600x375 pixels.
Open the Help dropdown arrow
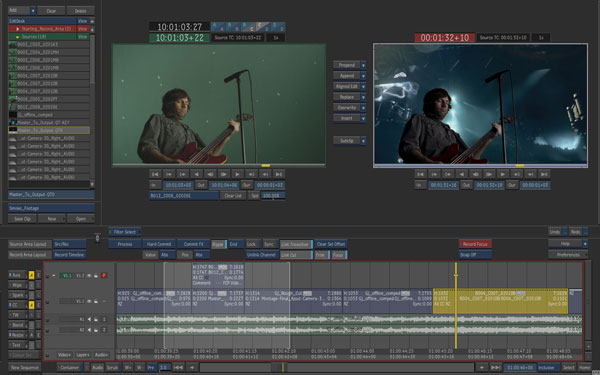tap(585, 244)
